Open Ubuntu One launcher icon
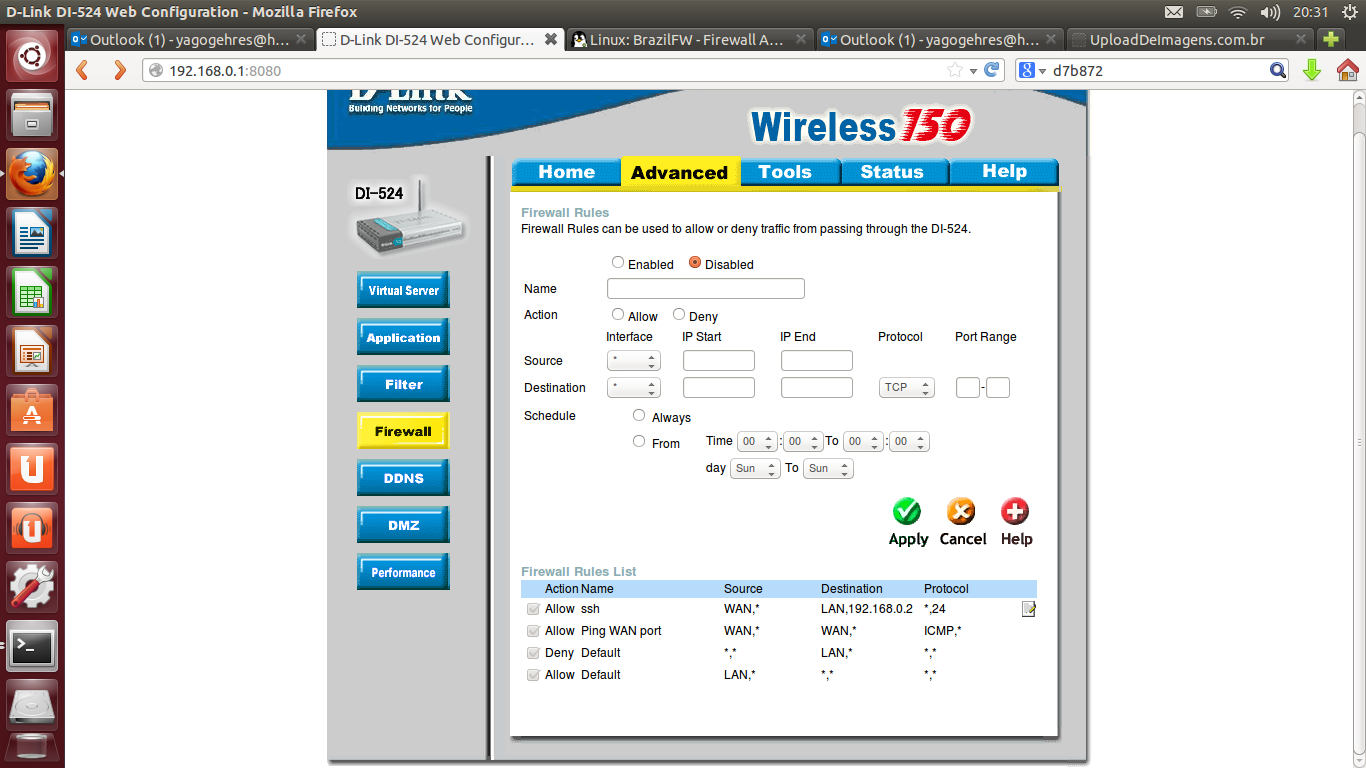Image resolution: width=1366 pixels, height=768 pixels. [32, 469]
